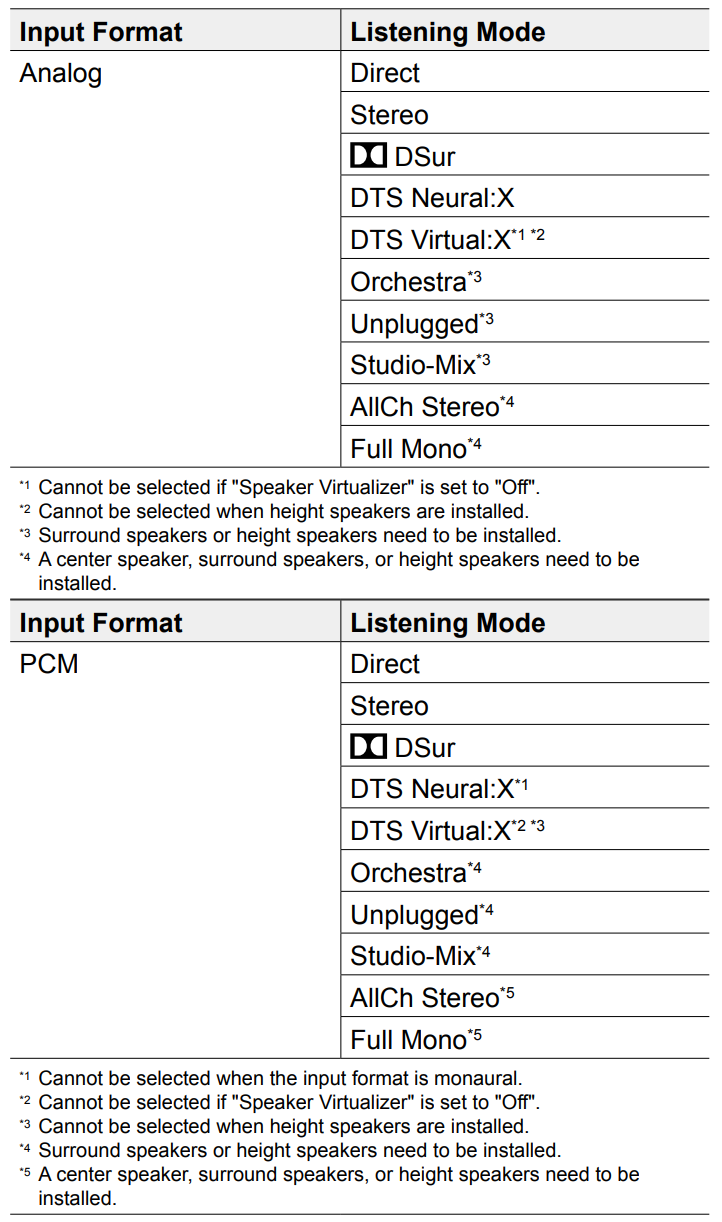Screen dimensions: 722x1222
Task: Click the Analog input format cell
Action: [x=61, y=74]
